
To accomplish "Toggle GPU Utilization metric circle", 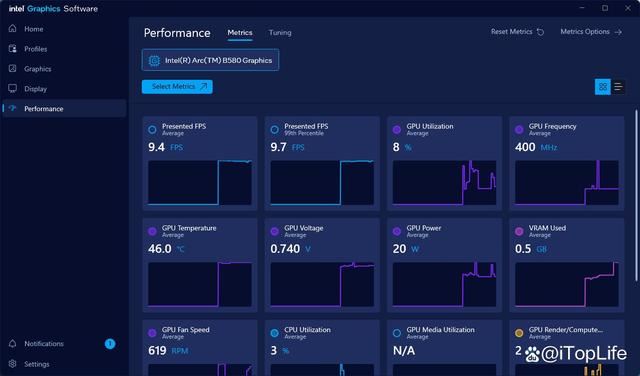I will coord(397,130).
